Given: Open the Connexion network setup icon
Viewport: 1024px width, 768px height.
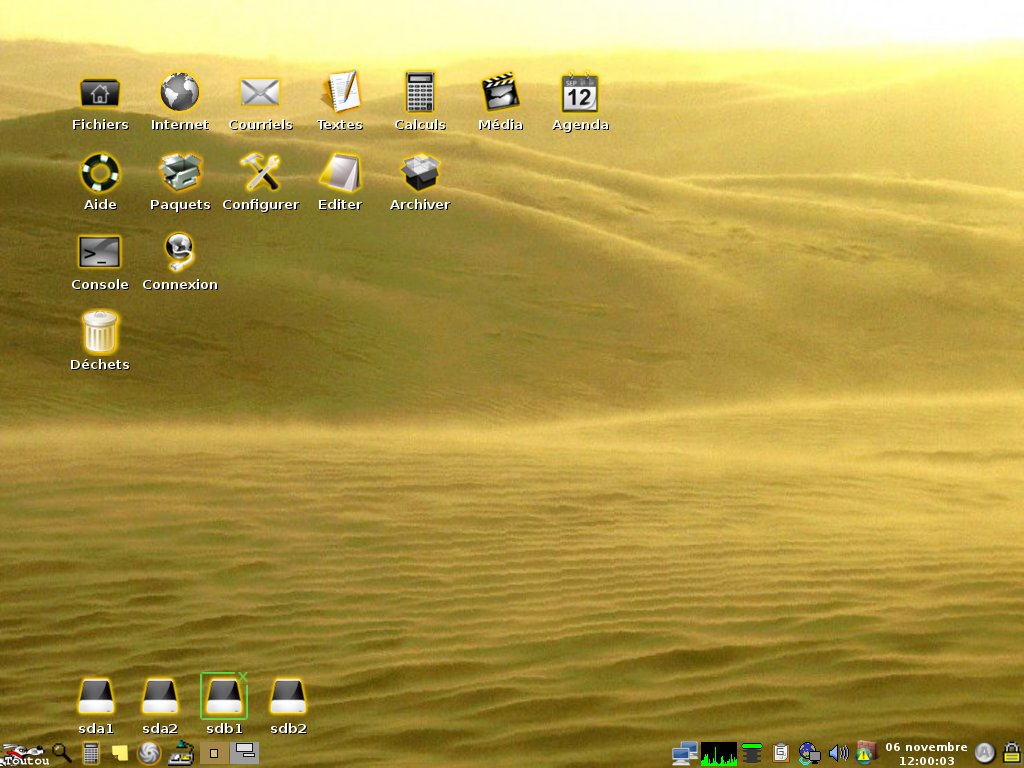Looking at the screenshot, I should point(180,252).
